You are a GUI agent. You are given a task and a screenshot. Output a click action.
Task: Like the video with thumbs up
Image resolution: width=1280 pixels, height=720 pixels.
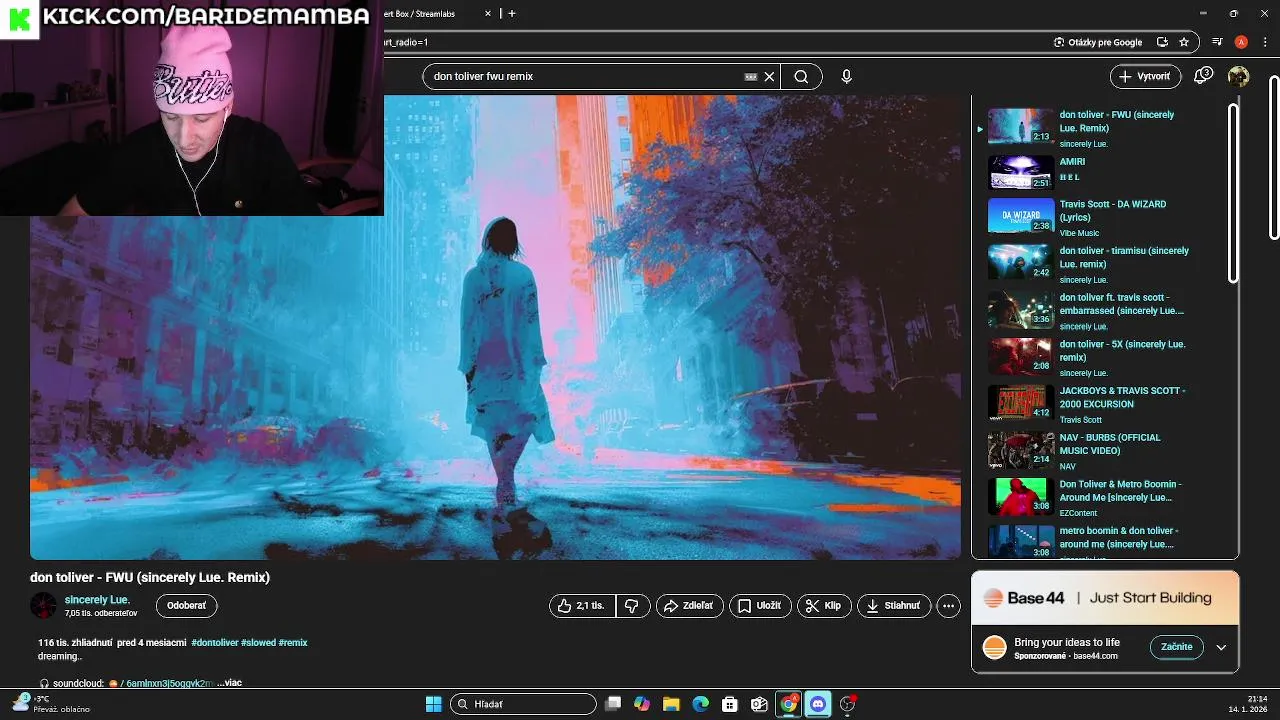pos(582,606)
